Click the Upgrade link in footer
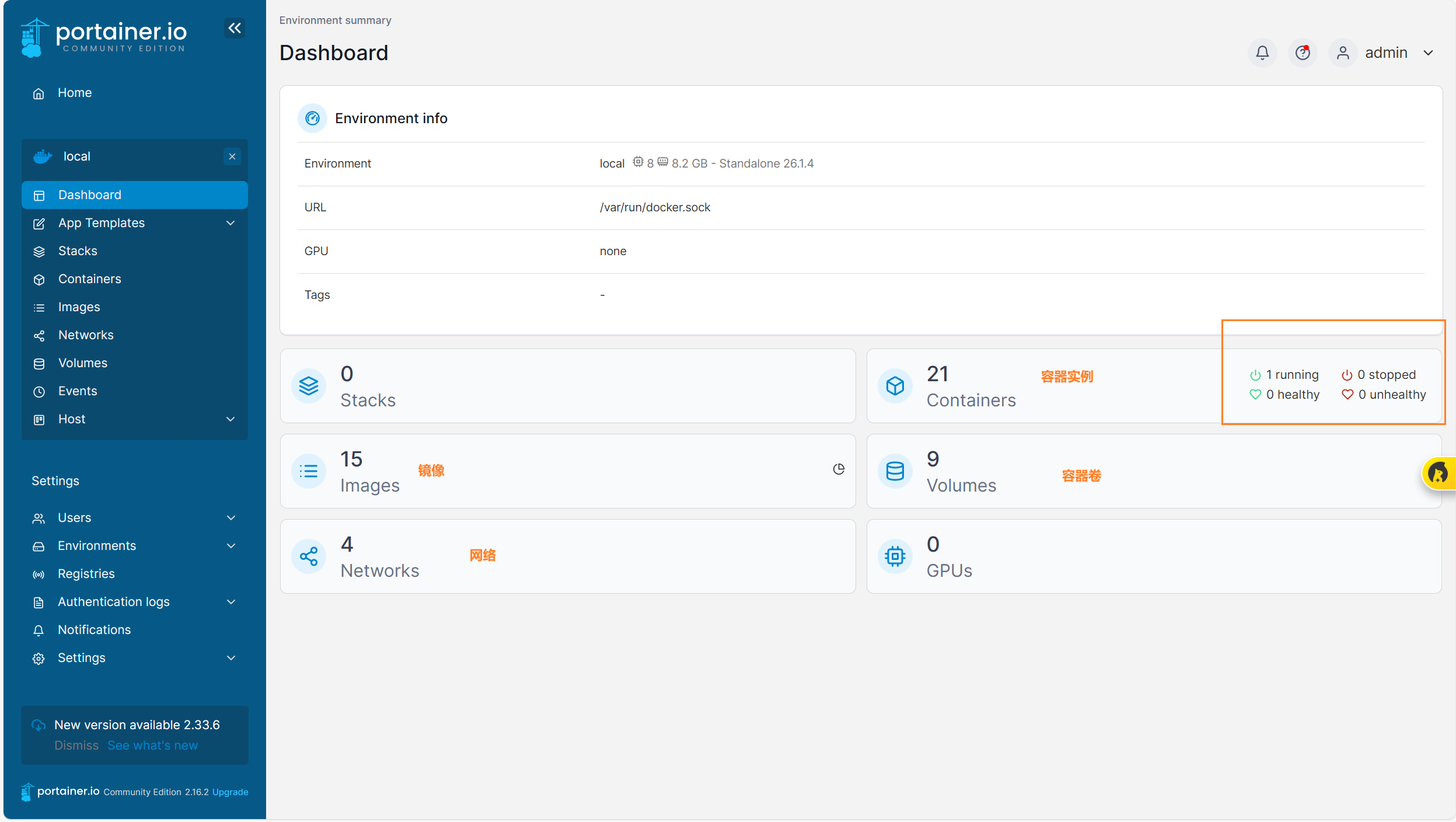1456x822 pixels. (230, 792)
